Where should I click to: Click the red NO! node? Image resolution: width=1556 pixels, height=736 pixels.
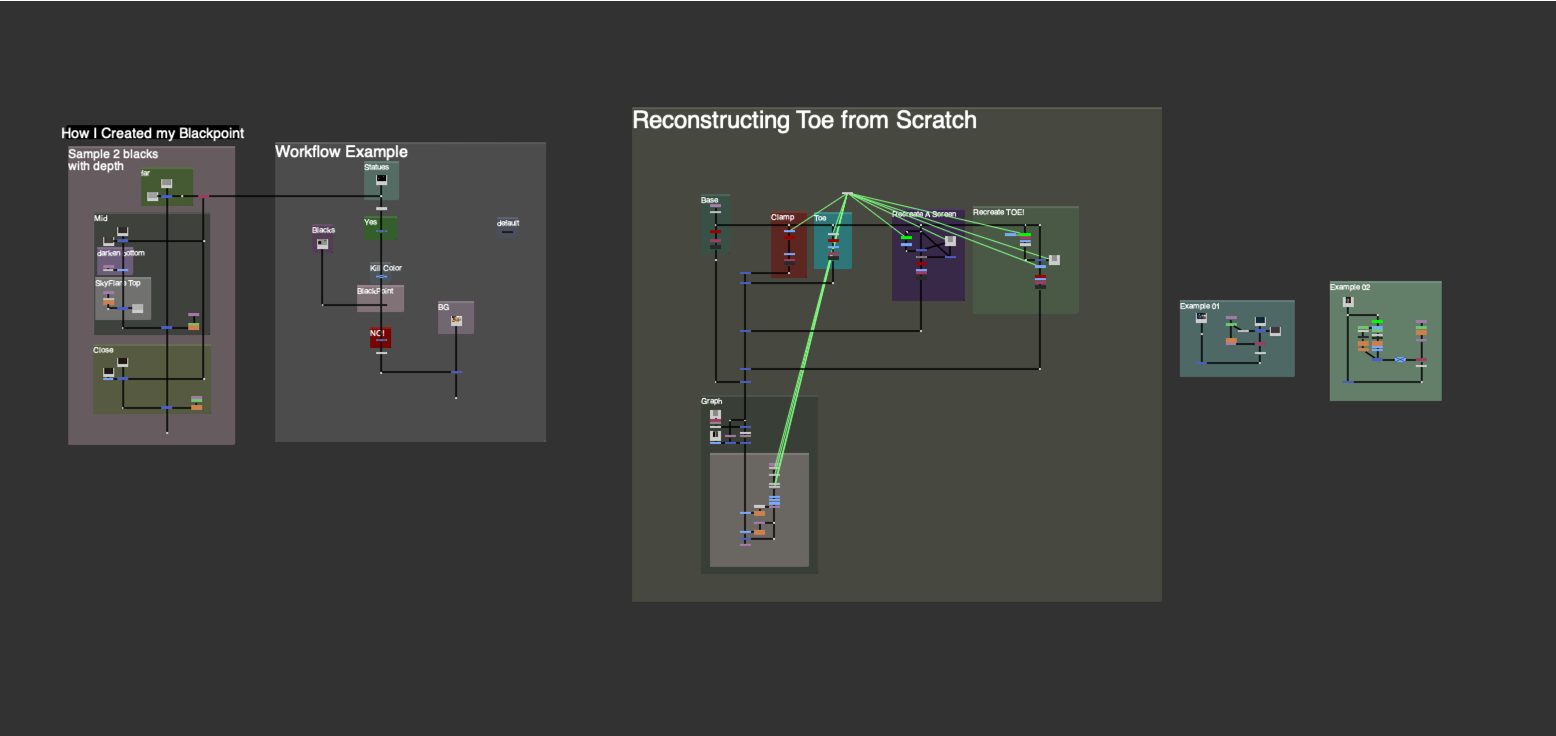point(381,336)
